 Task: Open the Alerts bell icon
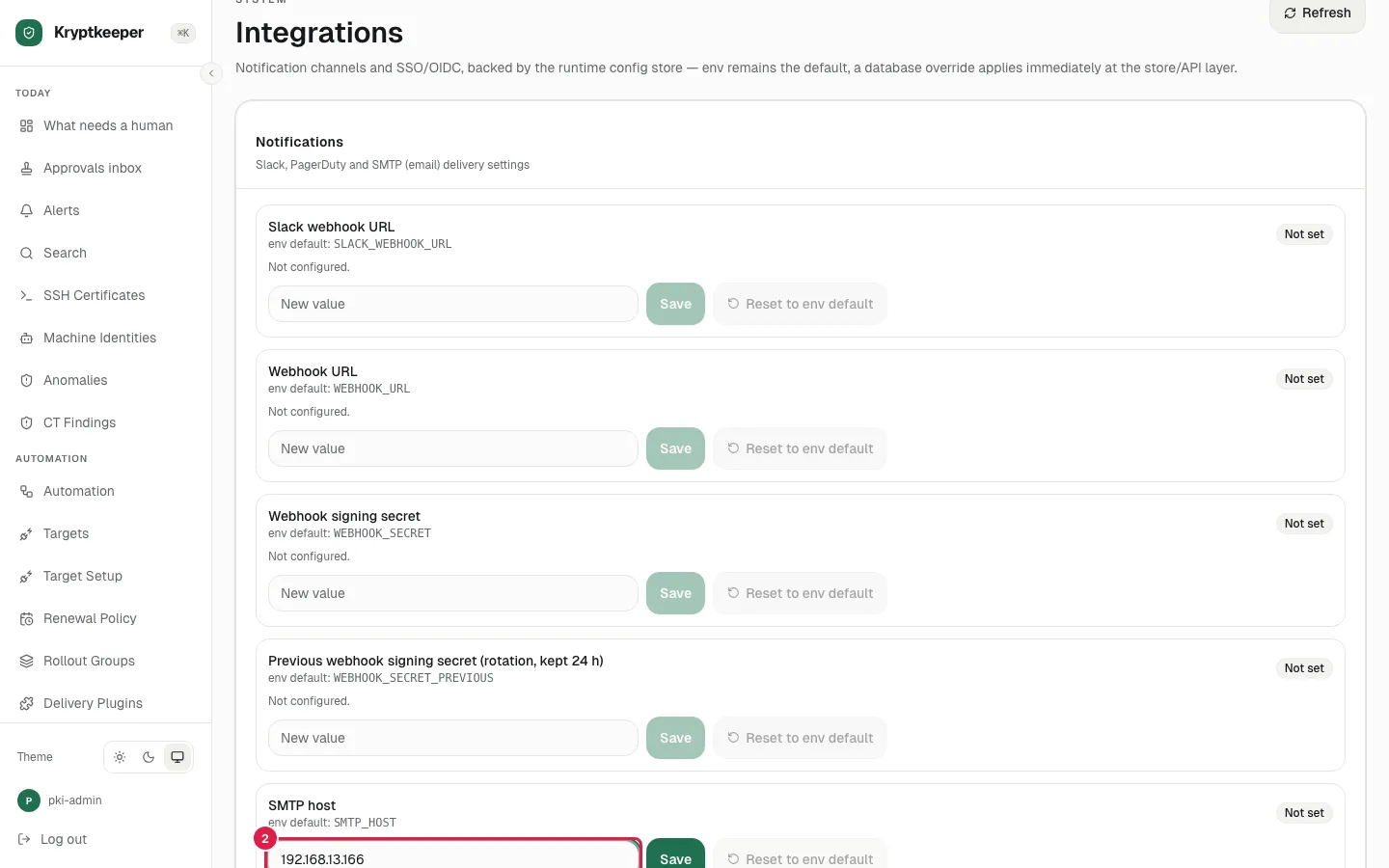(x=27, y=210)
